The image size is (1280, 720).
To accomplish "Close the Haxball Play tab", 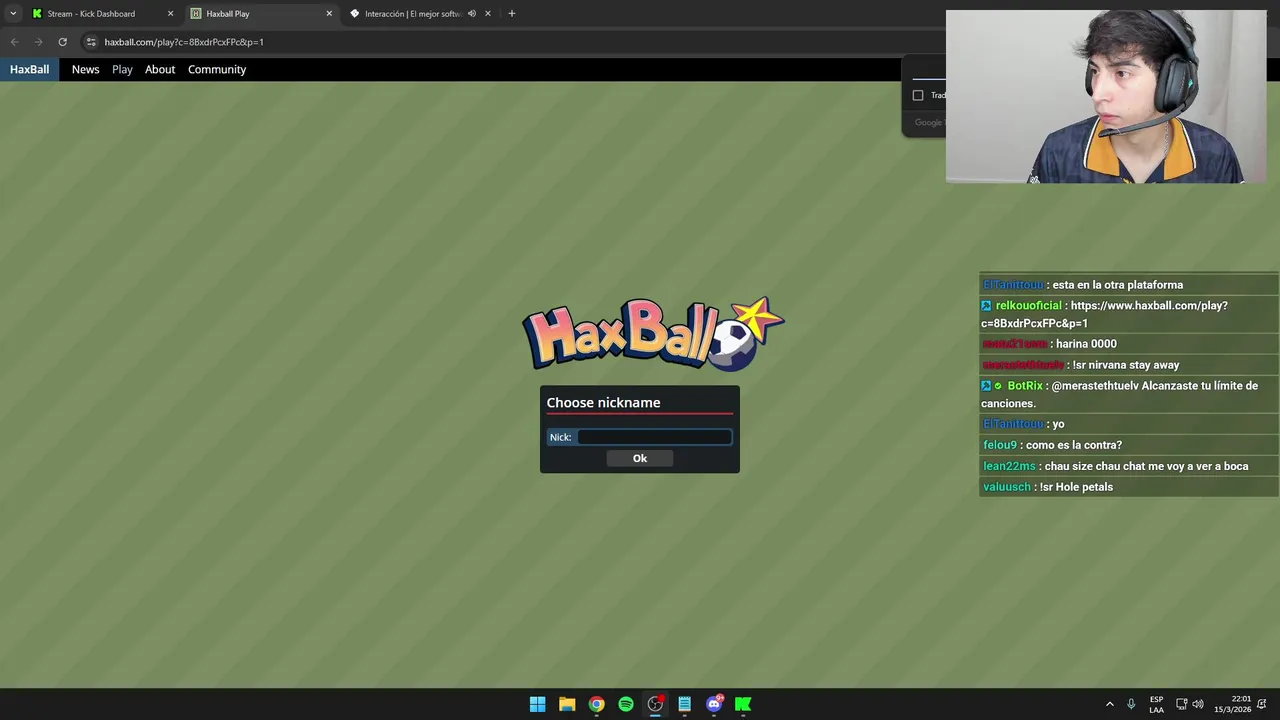I will [x=329, y=14].
